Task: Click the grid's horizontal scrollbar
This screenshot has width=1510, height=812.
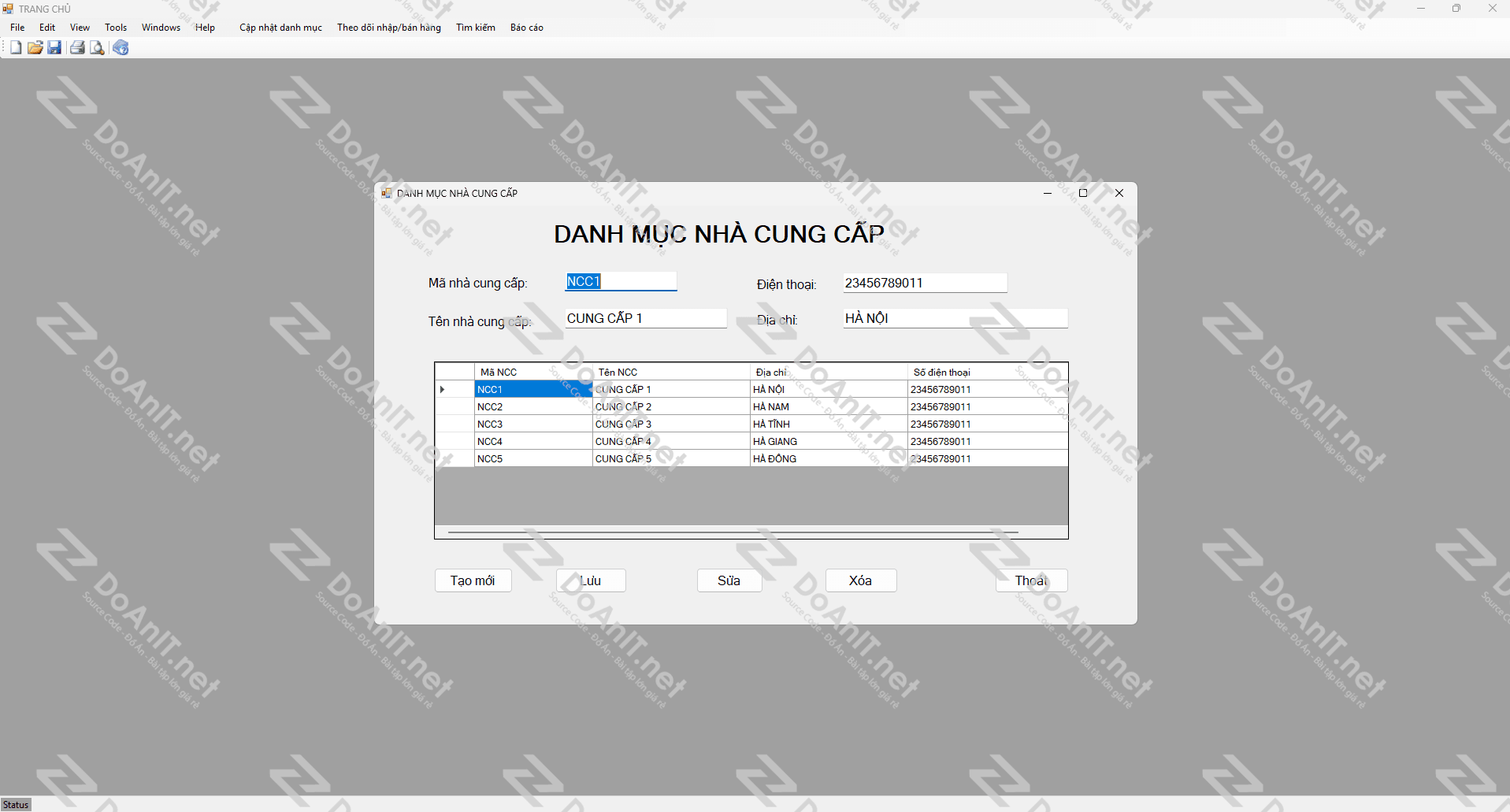Action: click(x=733, y=532)
